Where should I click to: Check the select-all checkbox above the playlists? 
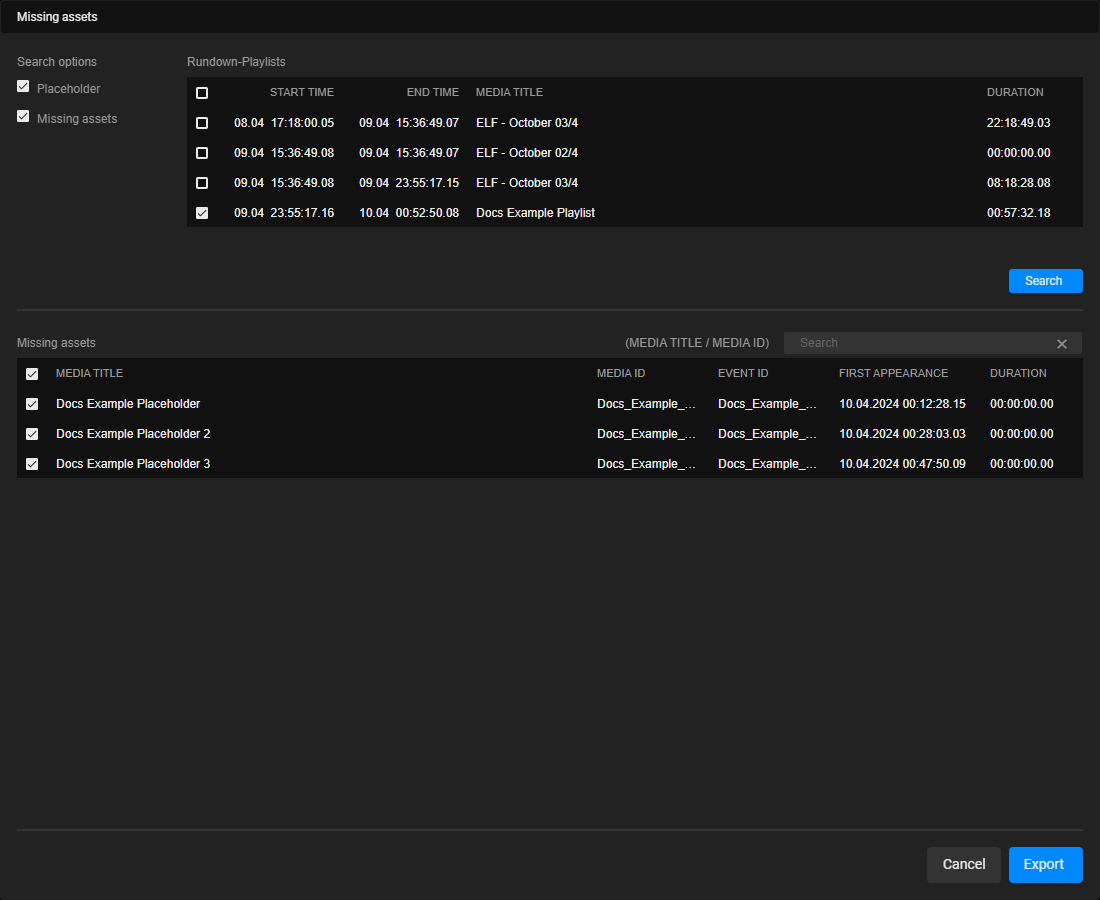[x=202, y=92]
